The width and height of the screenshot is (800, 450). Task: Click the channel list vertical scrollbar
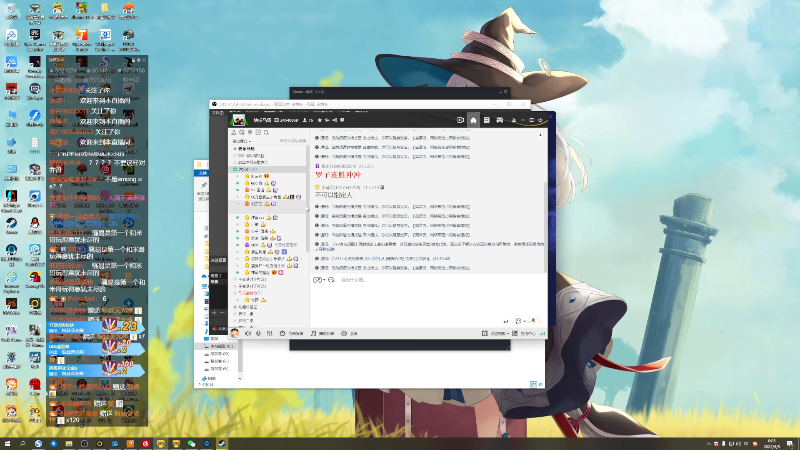pyautogui.click(x=308, y=199)
